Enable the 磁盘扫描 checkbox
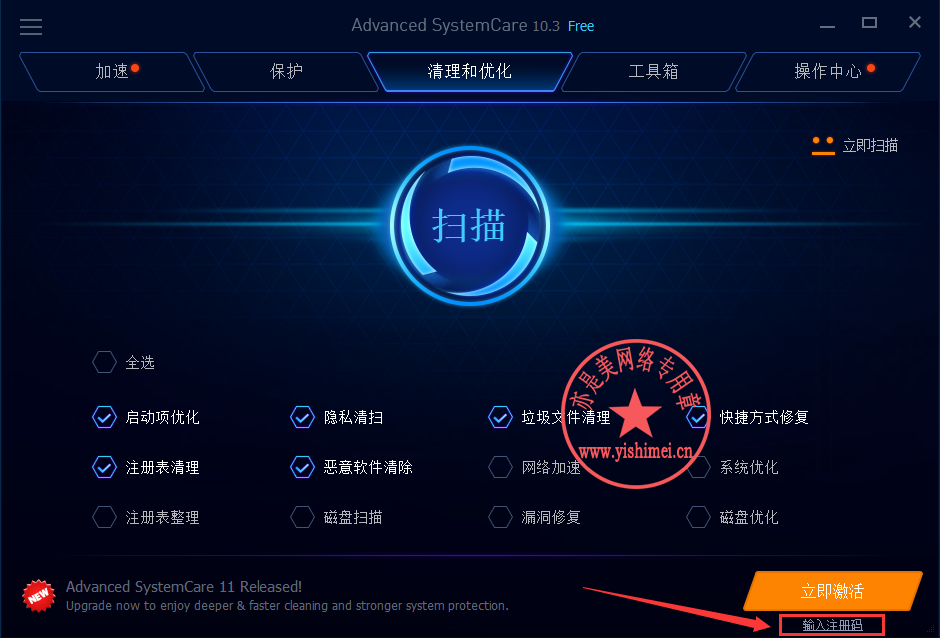 302,517
